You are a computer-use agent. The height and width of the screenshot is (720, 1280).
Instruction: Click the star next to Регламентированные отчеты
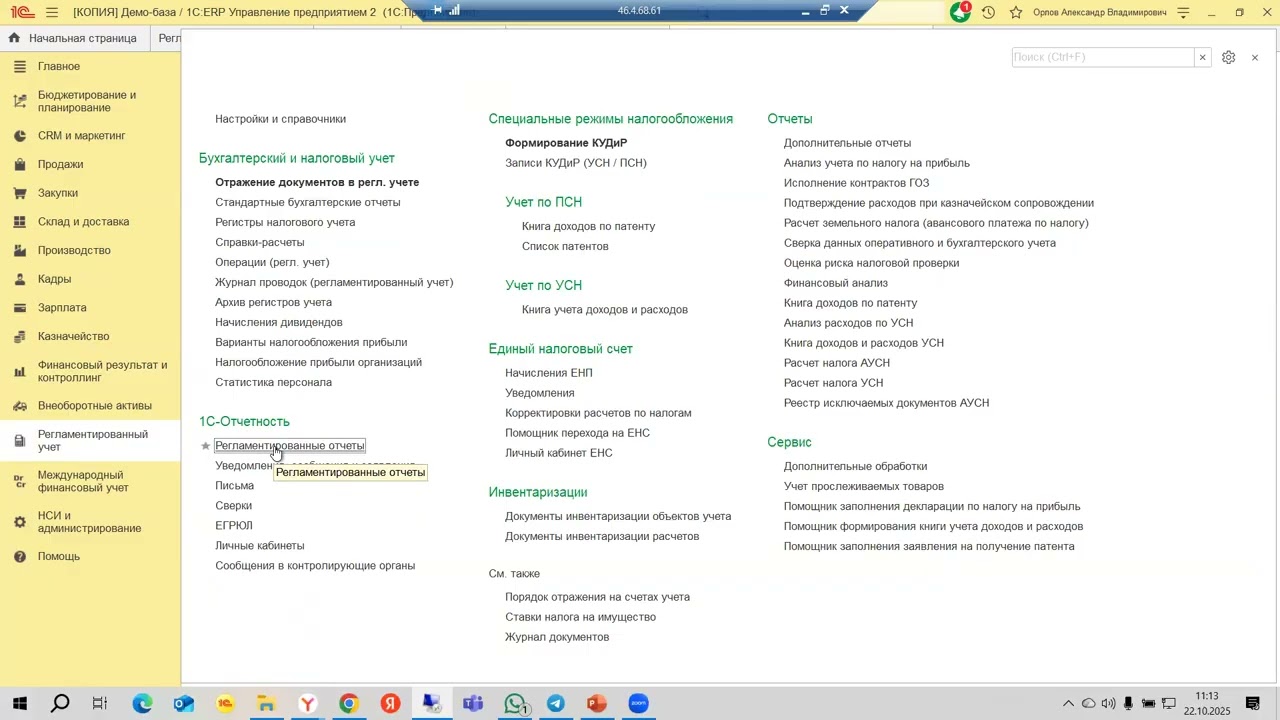pos(206,446)
